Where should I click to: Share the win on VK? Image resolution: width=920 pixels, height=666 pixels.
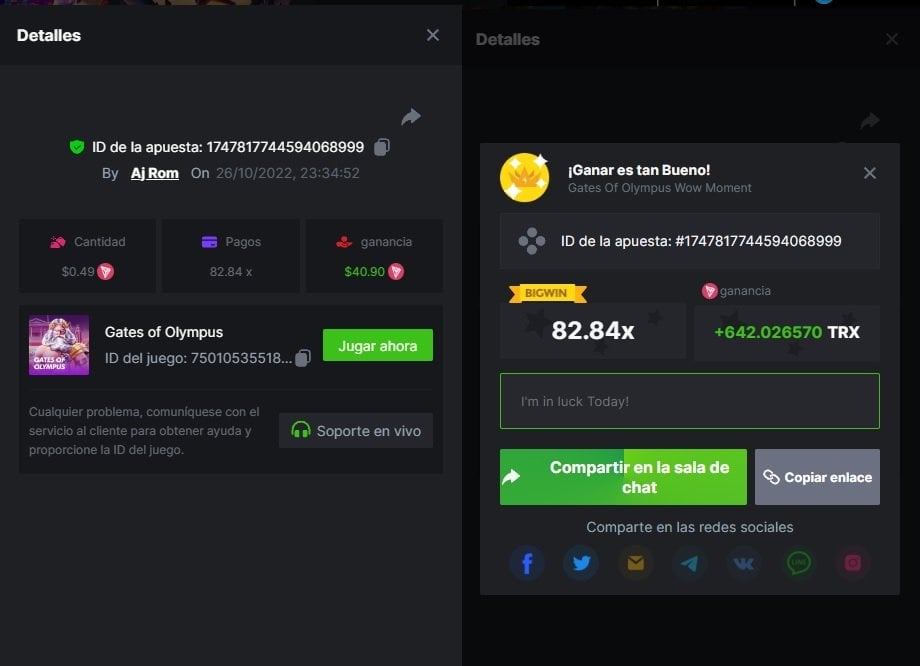pos(743,563)
